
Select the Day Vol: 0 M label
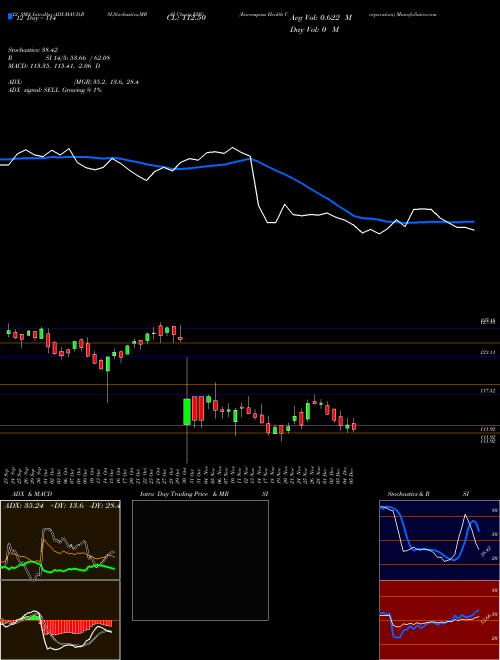coord(315,30)
